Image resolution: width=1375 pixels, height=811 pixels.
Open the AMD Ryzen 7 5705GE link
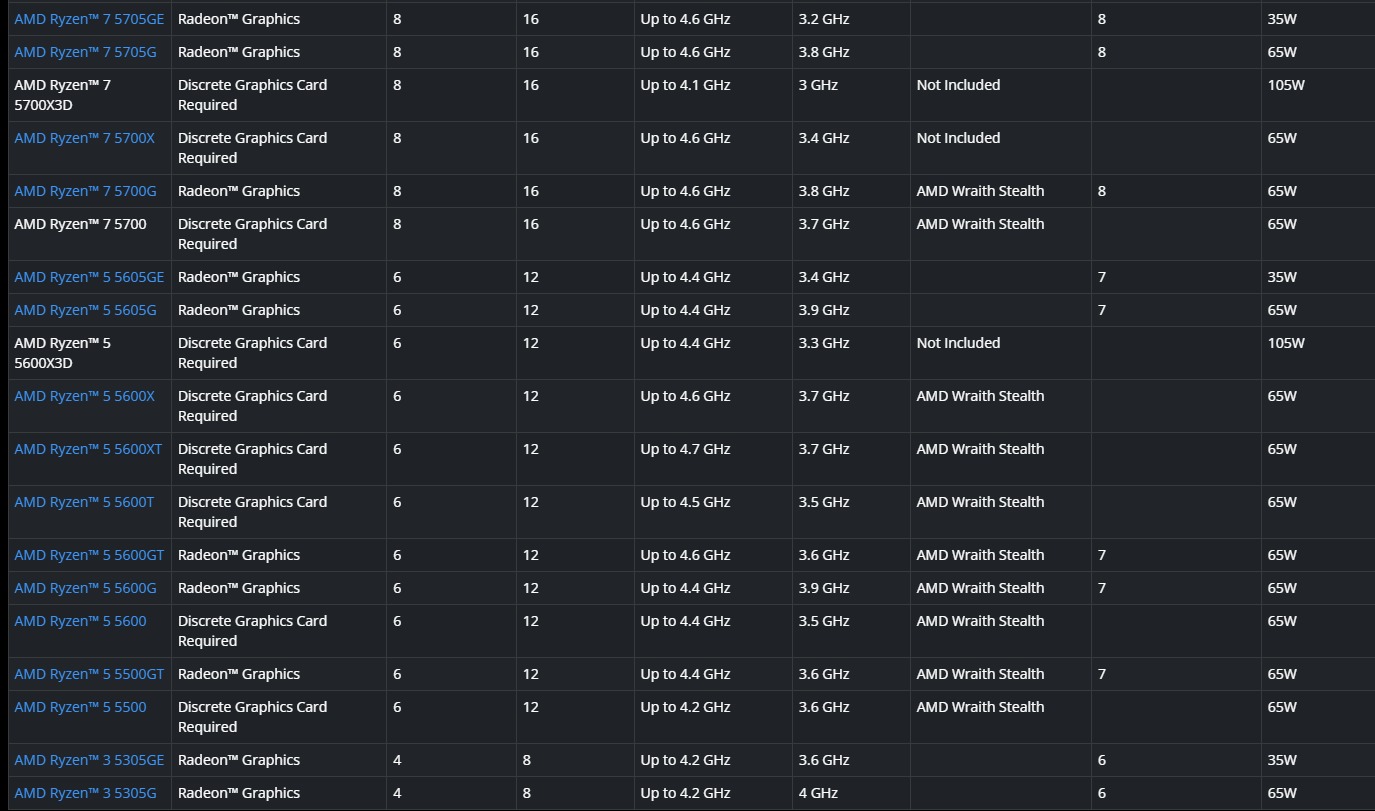pyautogui.click(x=88, y=19)
